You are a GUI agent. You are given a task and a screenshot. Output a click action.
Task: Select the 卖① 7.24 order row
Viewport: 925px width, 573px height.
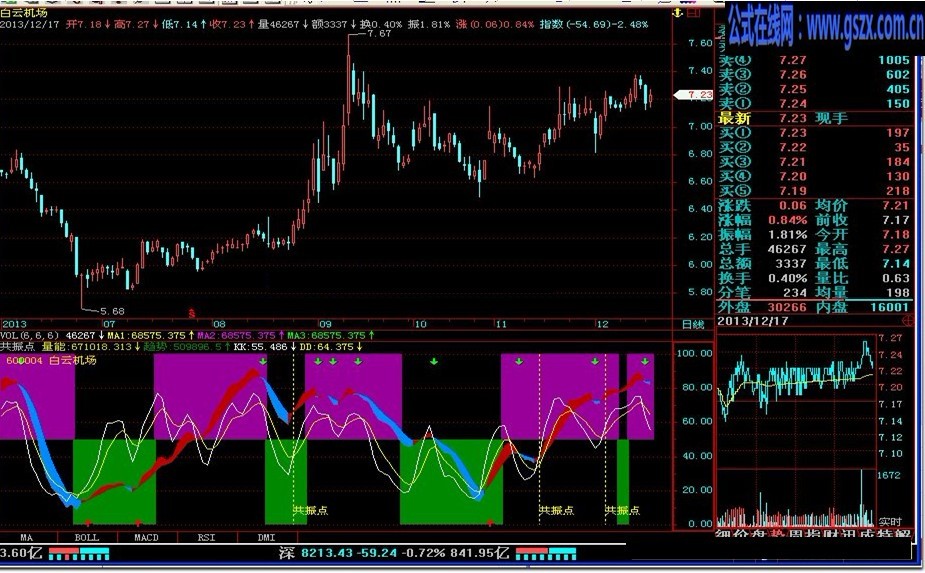point(814,103)
